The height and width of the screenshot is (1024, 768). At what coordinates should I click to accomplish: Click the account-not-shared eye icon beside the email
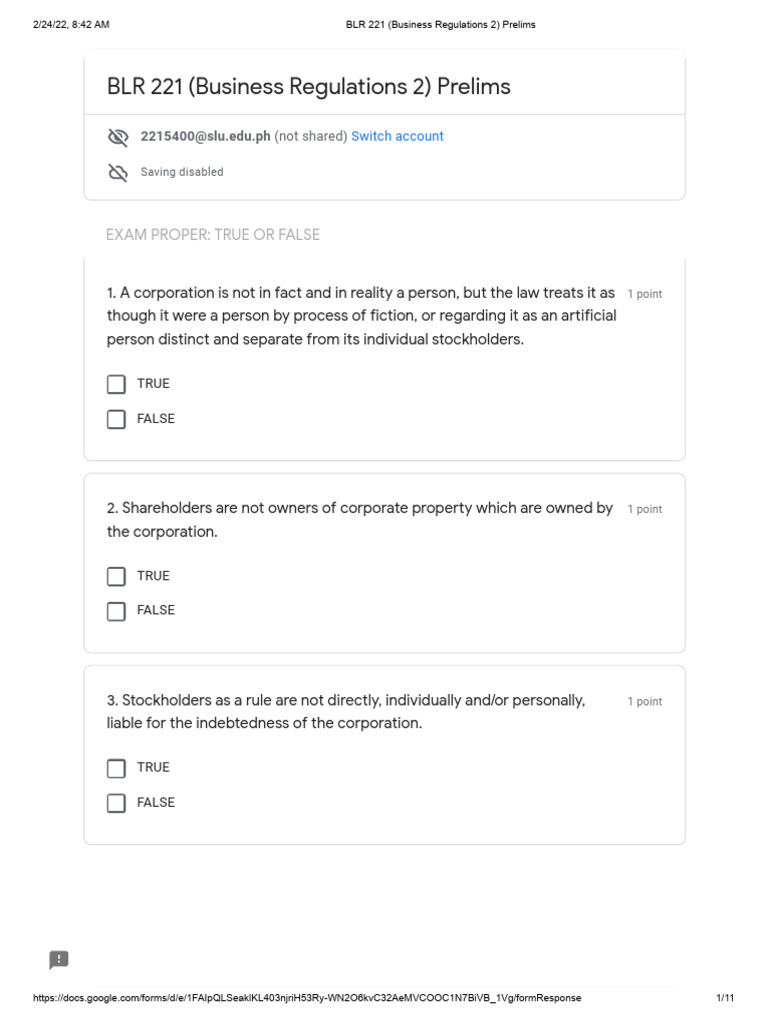click(118, 137)
